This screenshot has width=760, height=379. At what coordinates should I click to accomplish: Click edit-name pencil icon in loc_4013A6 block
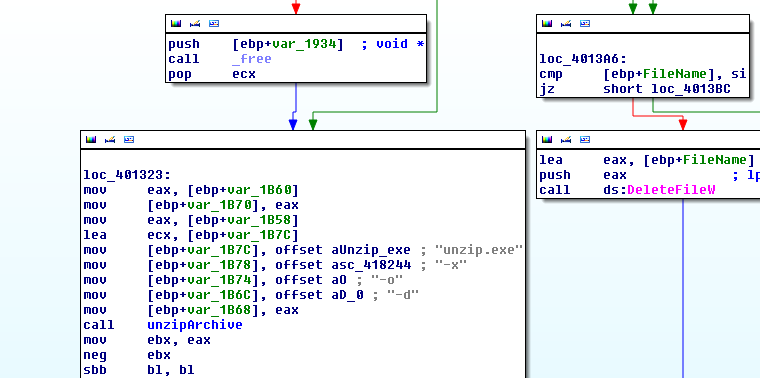(x=566, y=23)
